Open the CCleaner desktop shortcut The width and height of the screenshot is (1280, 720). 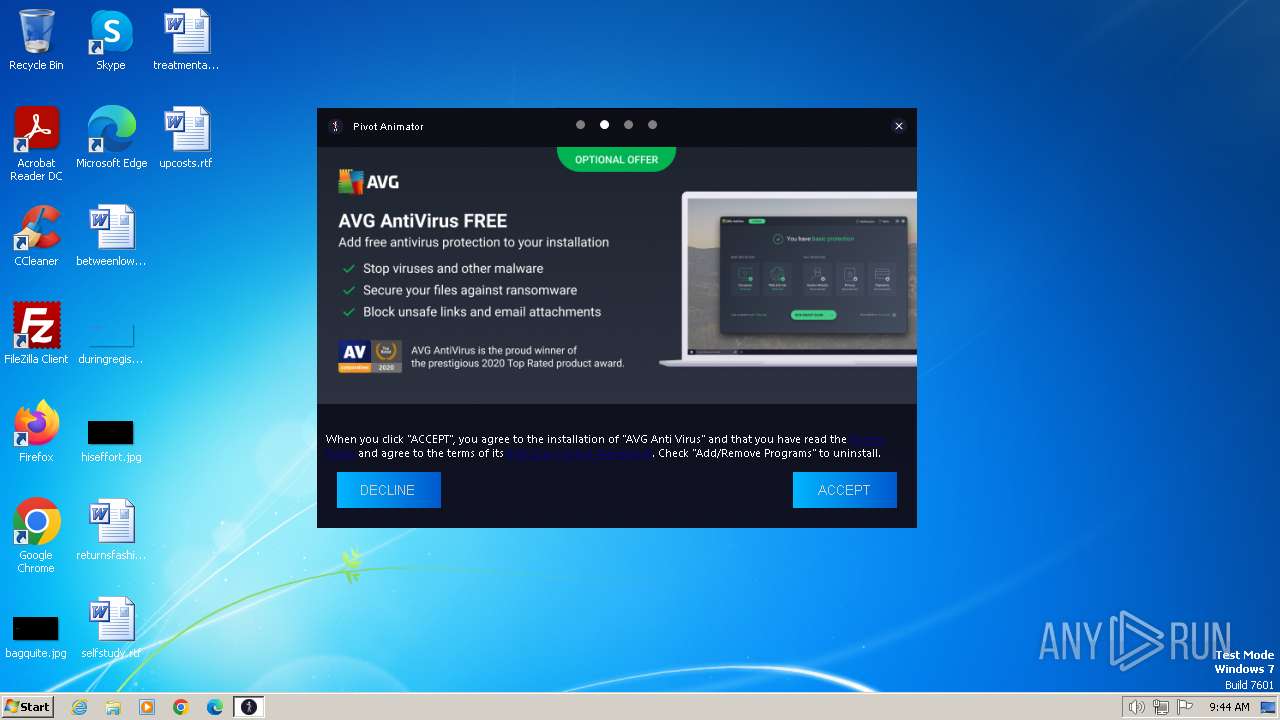click(x=36, y=236)
